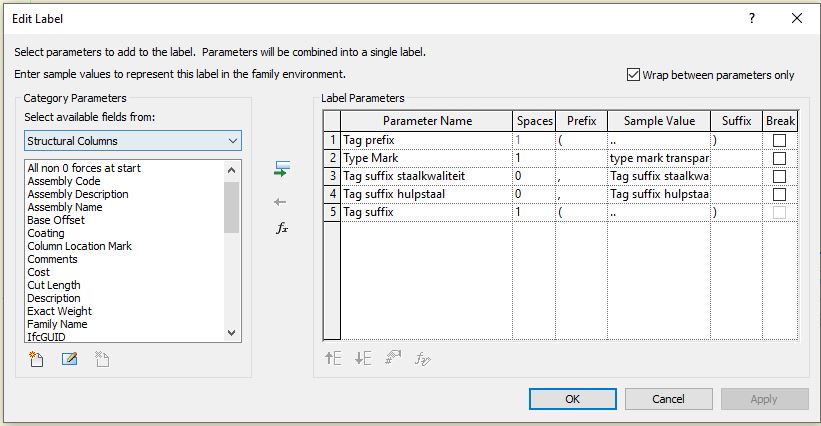Click the OK button
Screen dimensions: 821x426
(572, 398)
